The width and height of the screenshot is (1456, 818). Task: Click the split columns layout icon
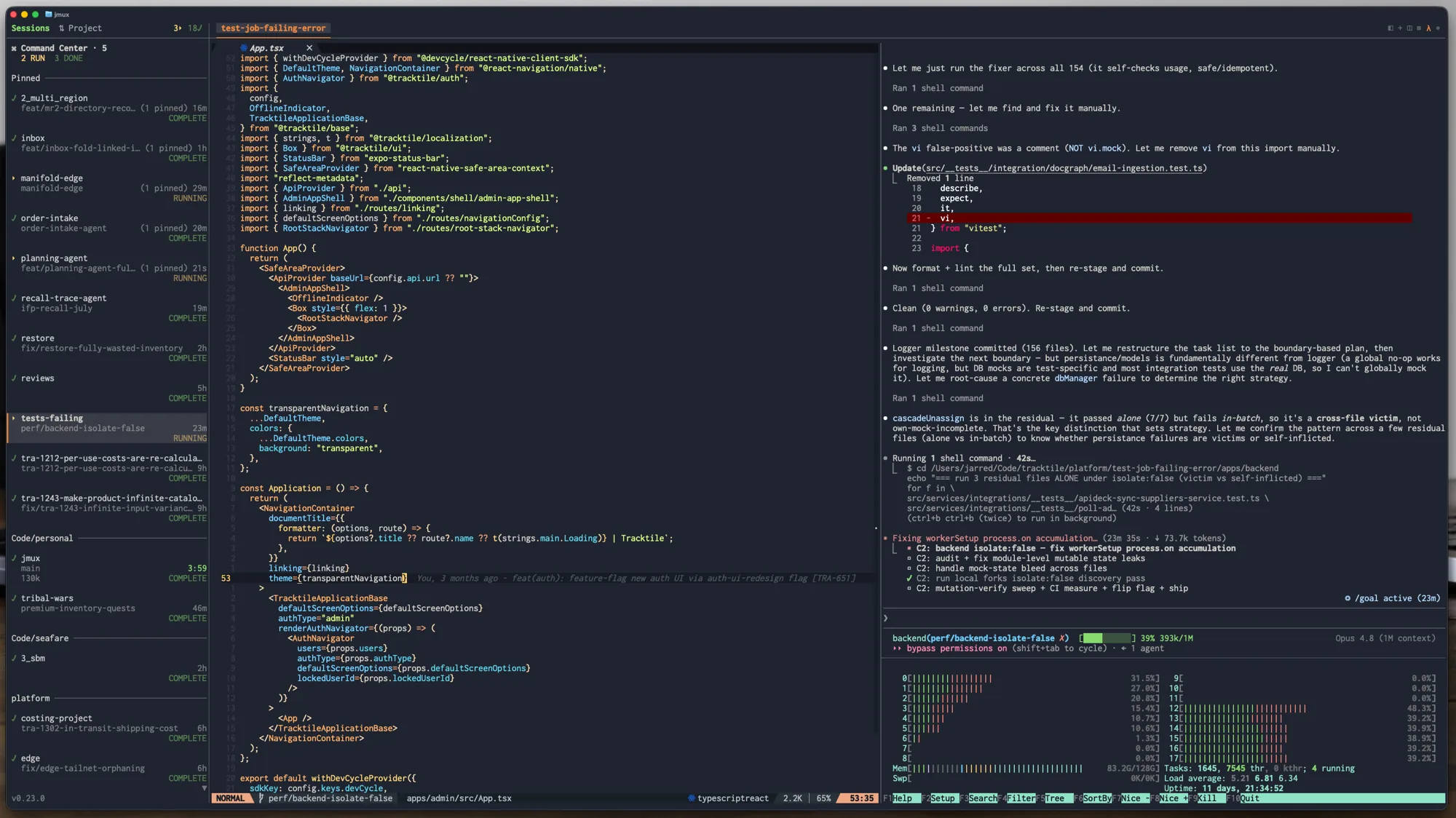[1409, 28]
